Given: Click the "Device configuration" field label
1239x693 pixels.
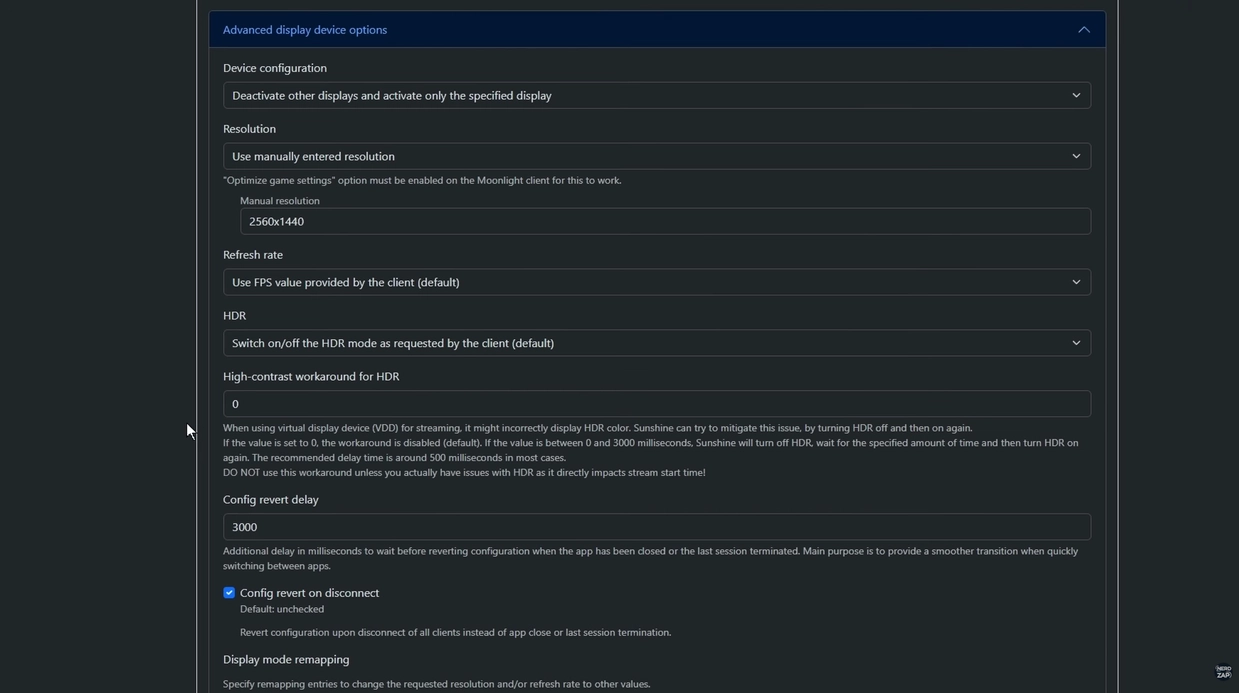Looking at the screenshot, I should (275, 68).
